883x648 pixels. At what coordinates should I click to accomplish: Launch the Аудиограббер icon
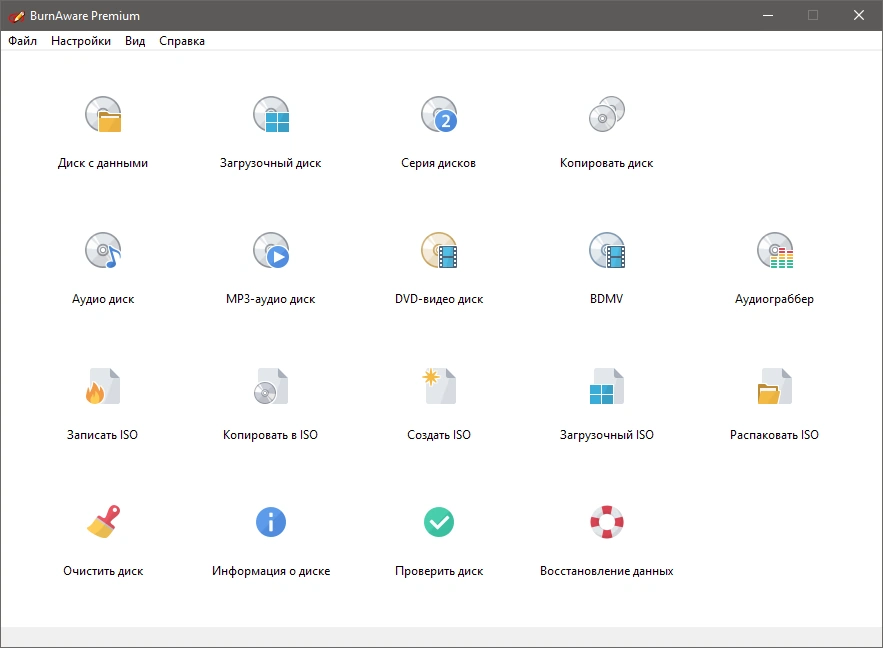tap(775, 251)
